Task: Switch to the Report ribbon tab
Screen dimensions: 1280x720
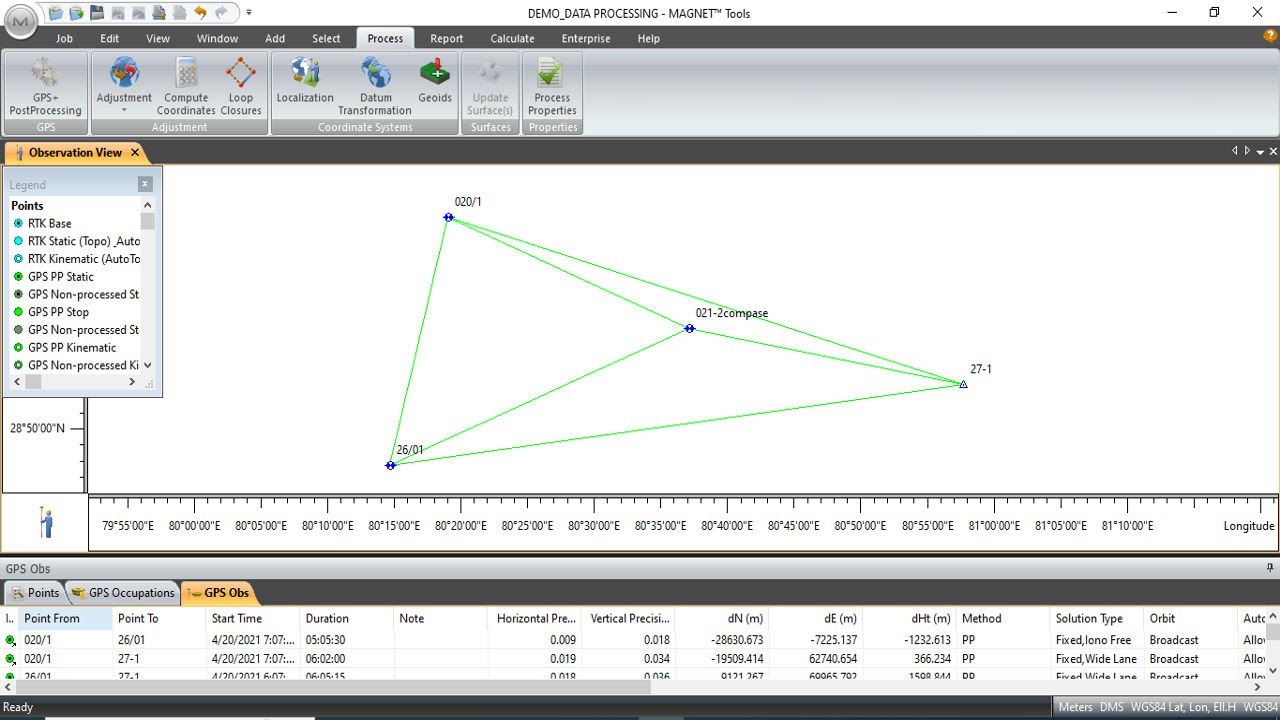Action: click(446, 38)
